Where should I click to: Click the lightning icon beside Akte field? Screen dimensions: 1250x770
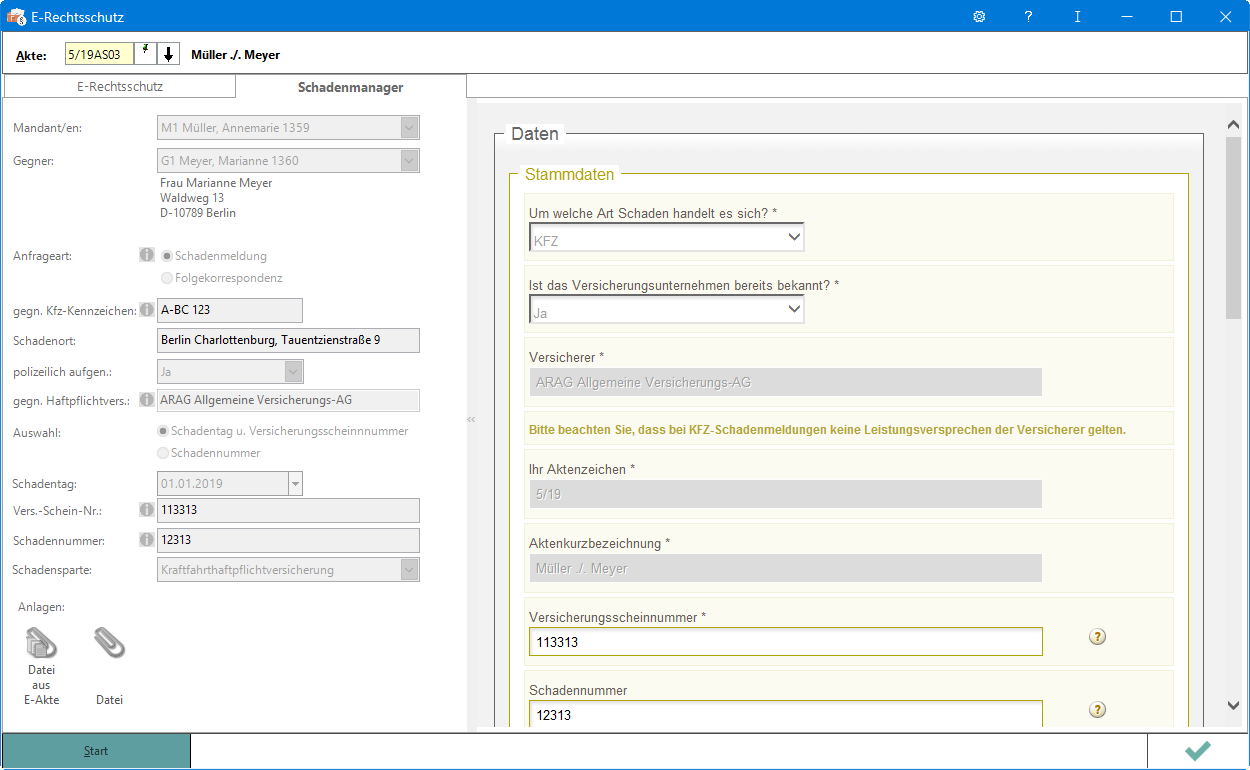[x=146, y=54]
